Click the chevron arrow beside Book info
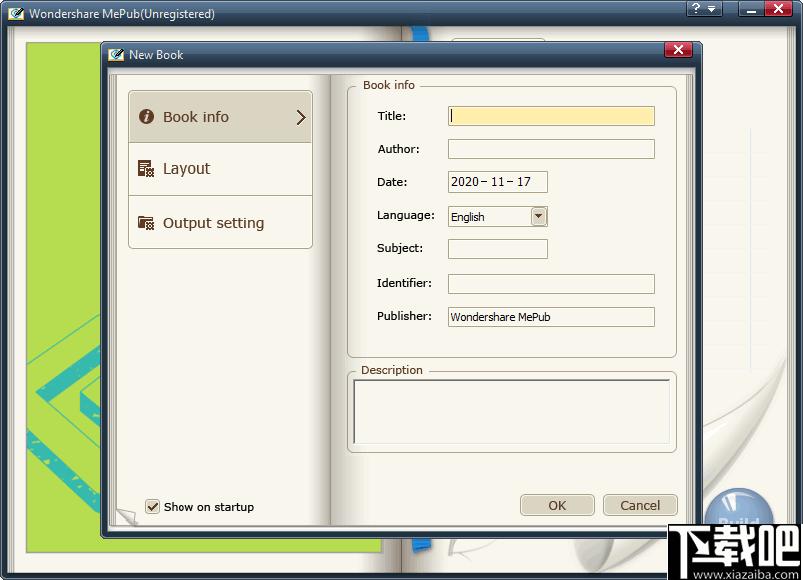The height and width of the screenshot is (580, 803). pyautogui.click(x=301, y=117)
